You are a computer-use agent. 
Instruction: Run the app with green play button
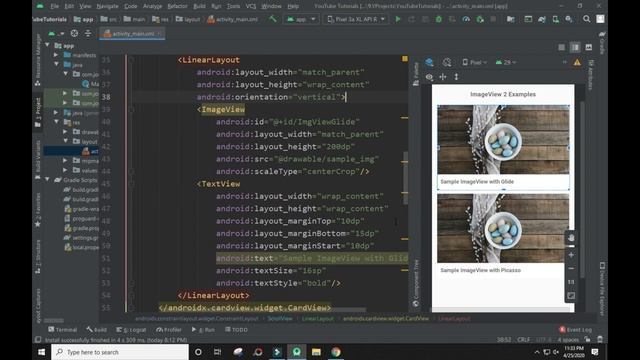coord(398,19)
